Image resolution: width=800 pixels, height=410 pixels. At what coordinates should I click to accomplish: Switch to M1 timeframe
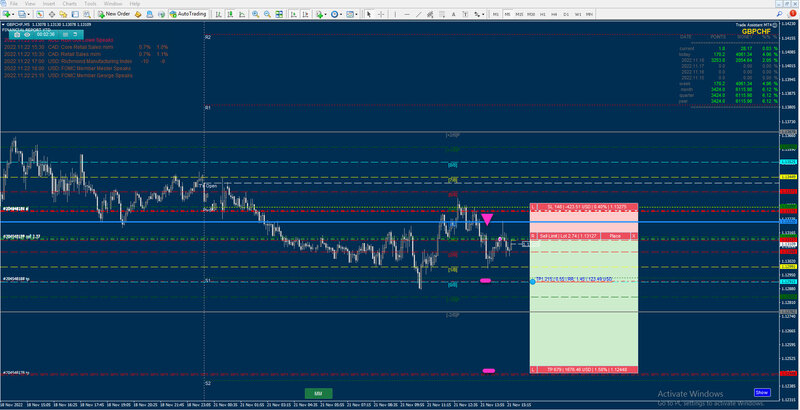[496, 14]
